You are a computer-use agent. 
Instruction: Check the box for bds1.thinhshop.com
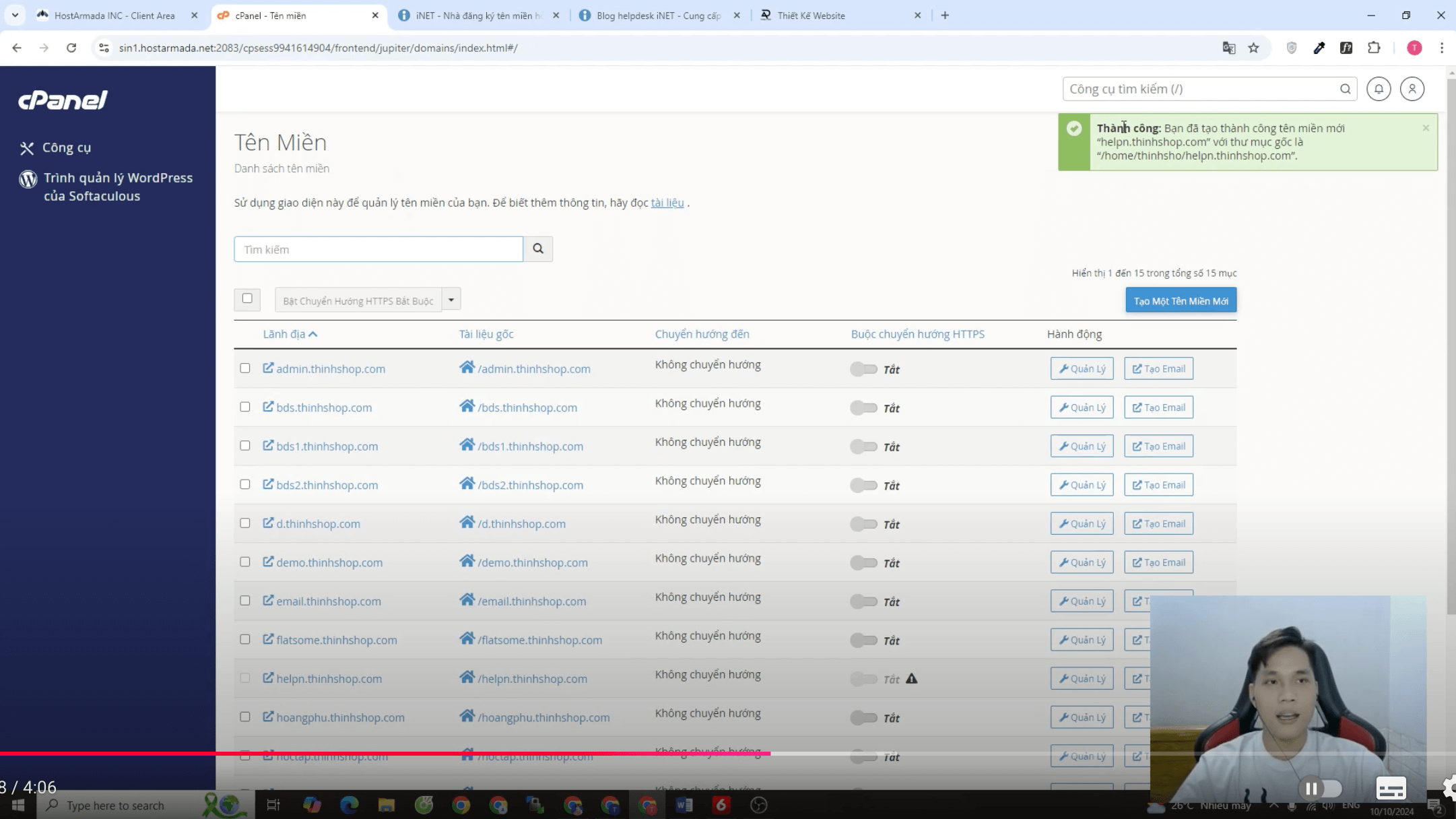tap(245, 446)
